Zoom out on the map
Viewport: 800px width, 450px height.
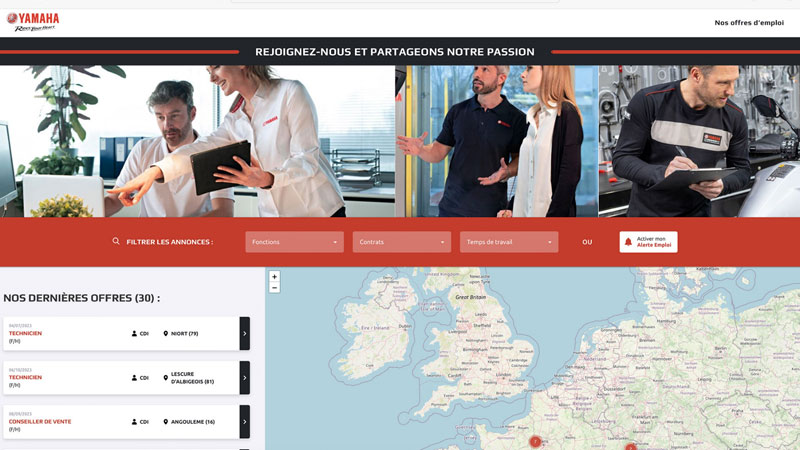tap(275, 288)
